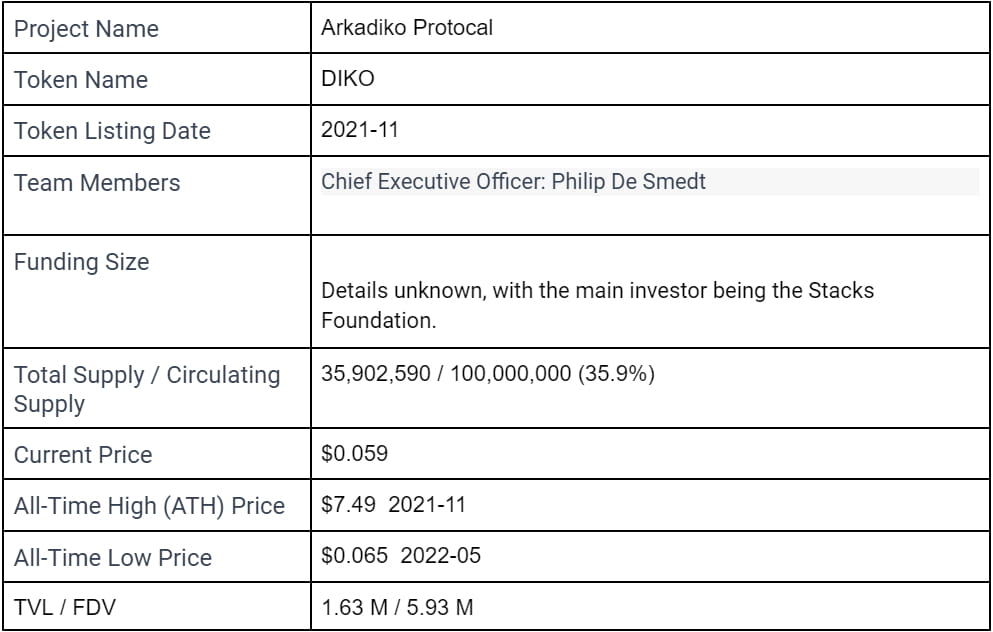Select the $0.065 all-time low value
Viewport: 993px width, 632px height.
pyautogui.click(x=354, y=555)
